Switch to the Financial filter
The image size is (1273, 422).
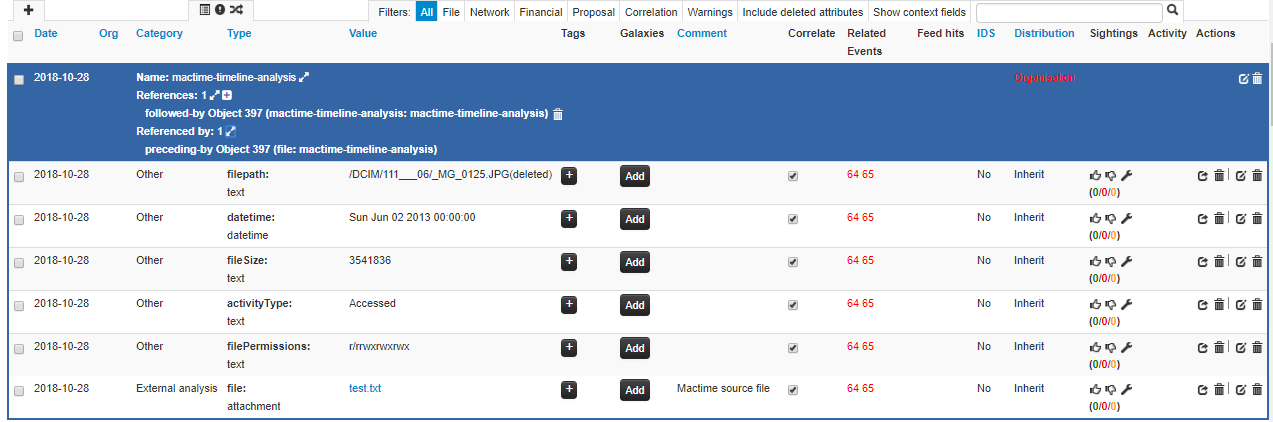540,12
